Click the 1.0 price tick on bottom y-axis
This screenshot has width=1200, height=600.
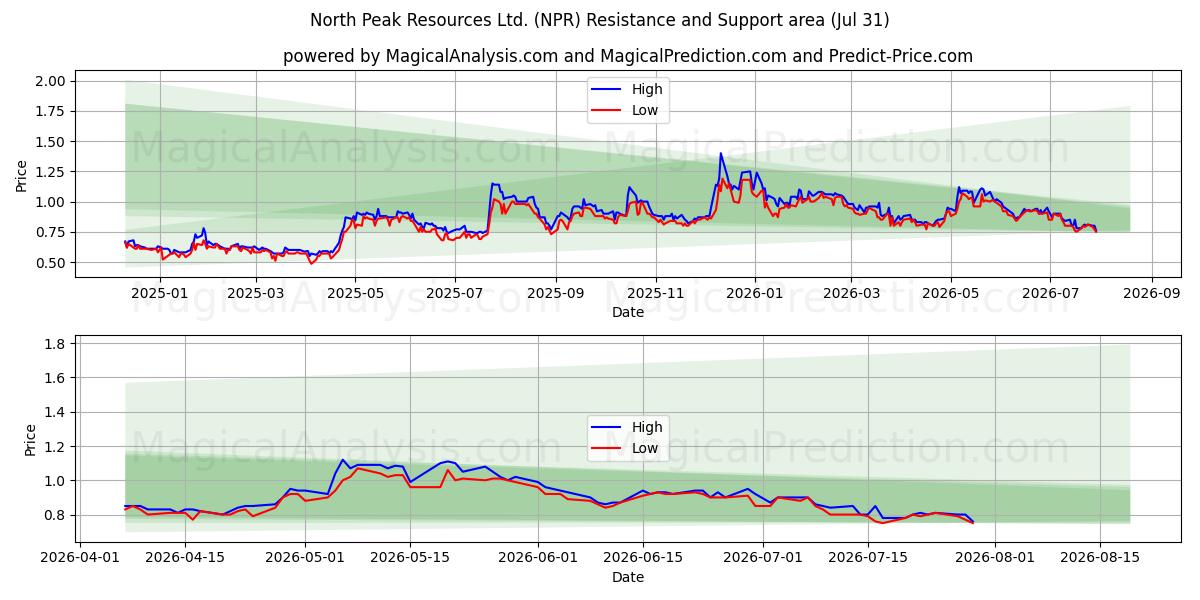pyautogui.click(x=56, y=481)
